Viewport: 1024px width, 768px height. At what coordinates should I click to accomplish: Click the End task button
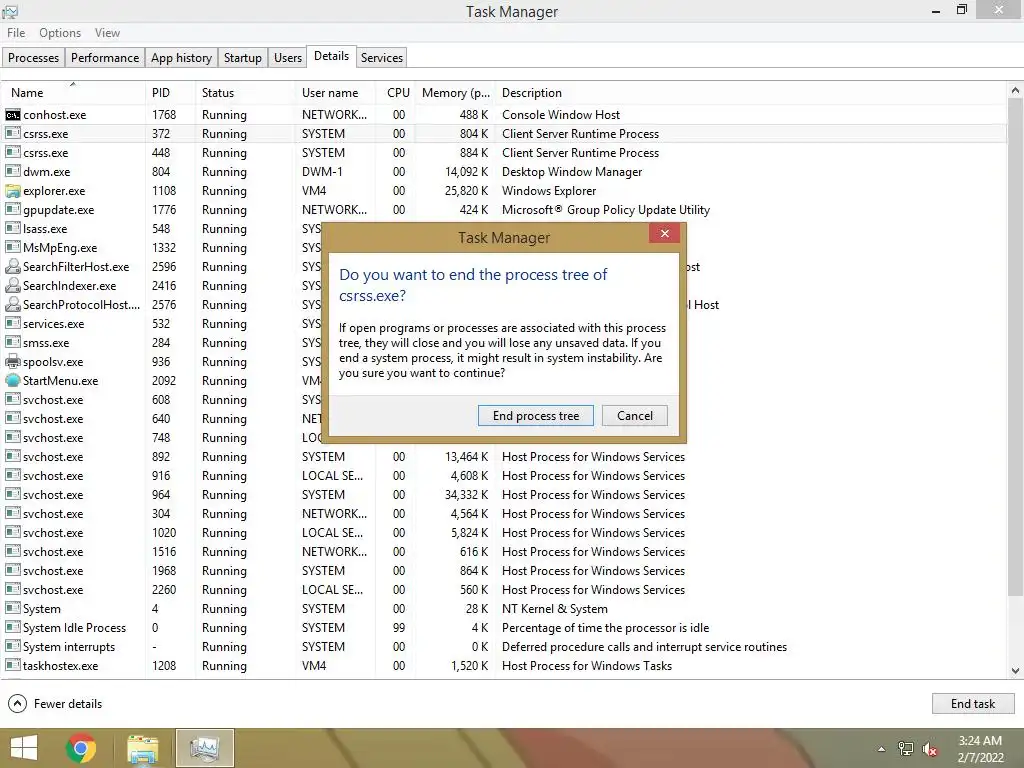(x=973, y=703)
